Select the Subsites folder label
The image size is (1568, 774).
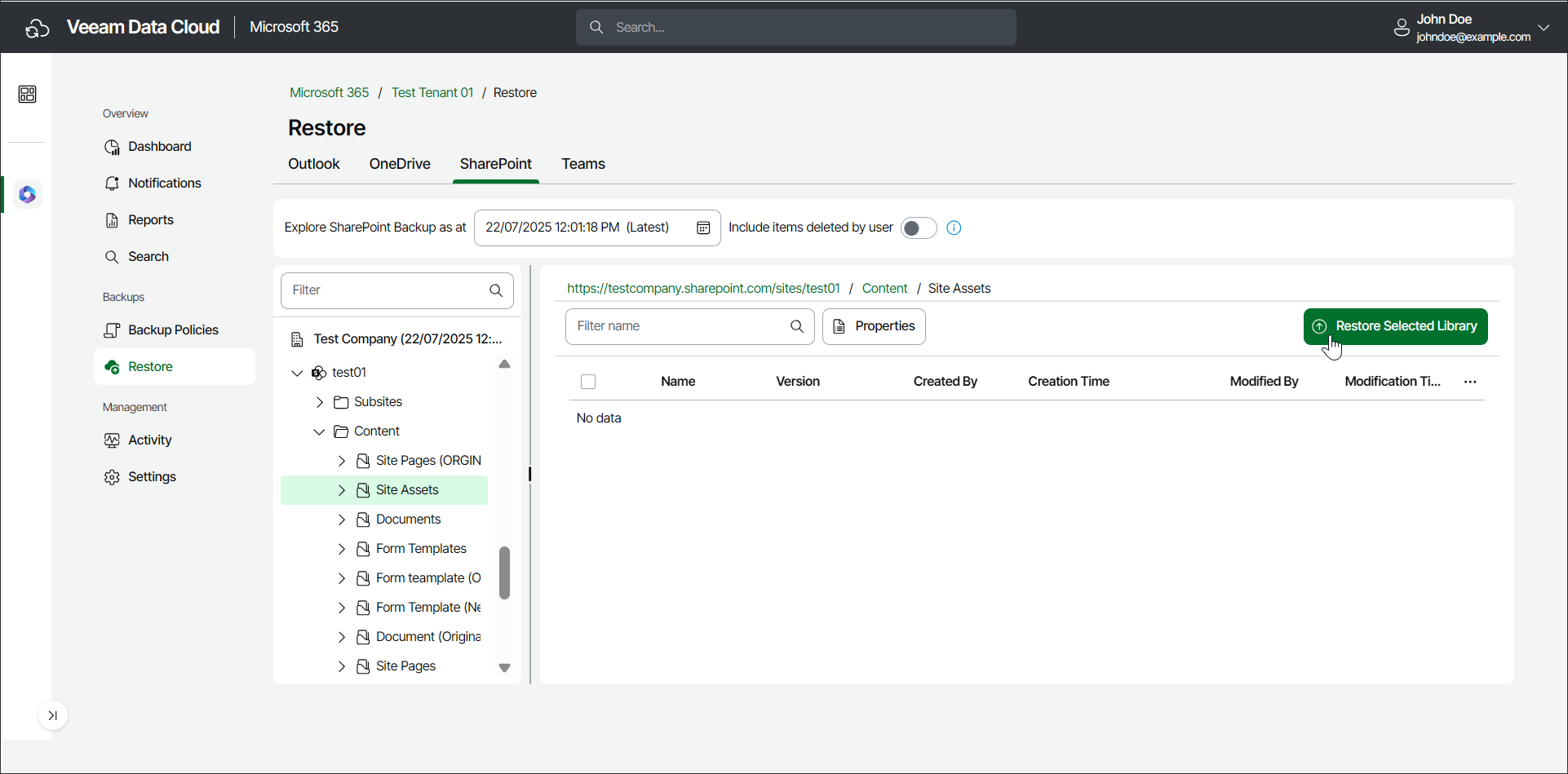[378, 402]
